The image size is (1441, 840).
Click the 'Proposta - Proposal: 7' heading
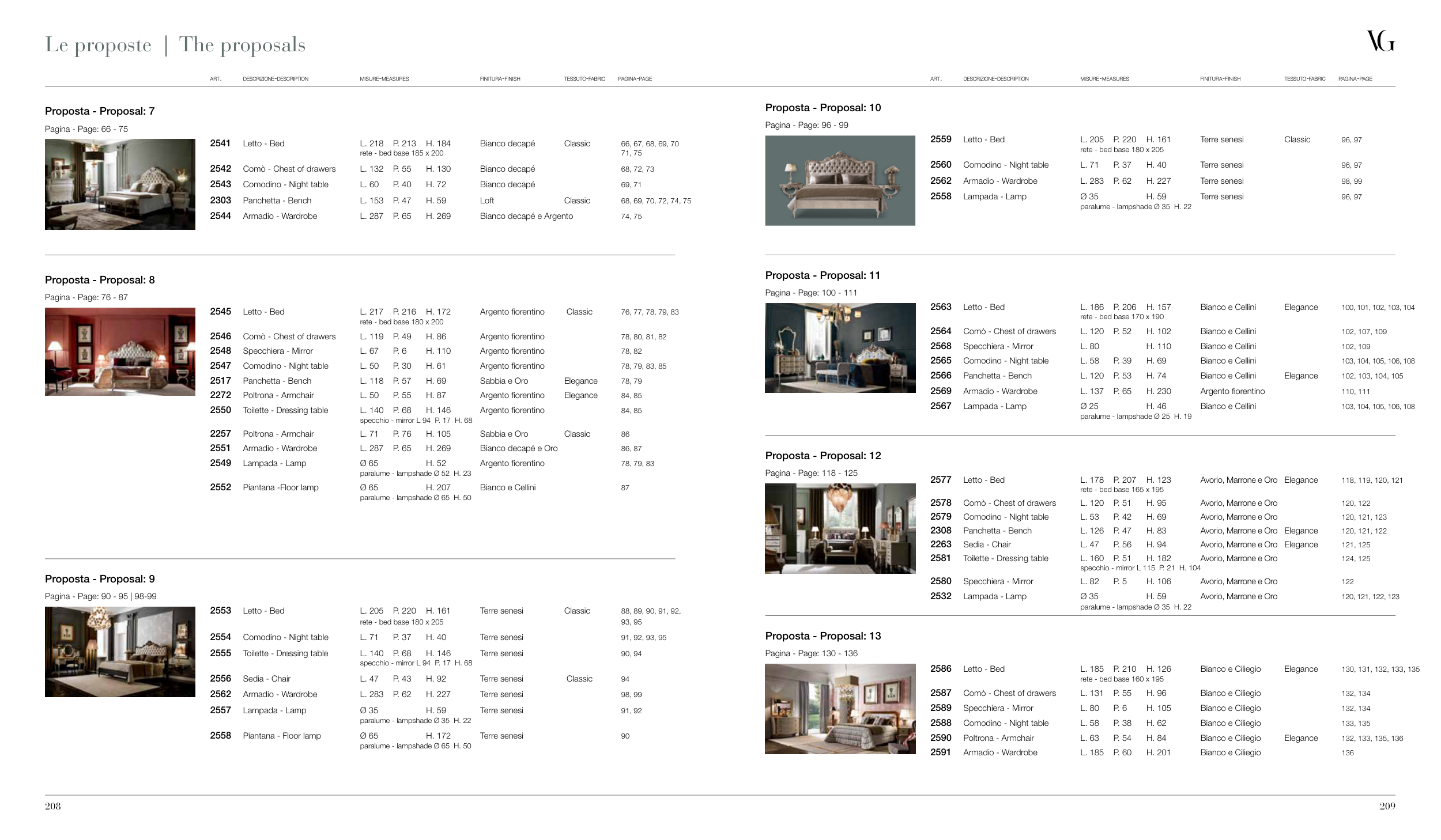(x=100, y=111)
